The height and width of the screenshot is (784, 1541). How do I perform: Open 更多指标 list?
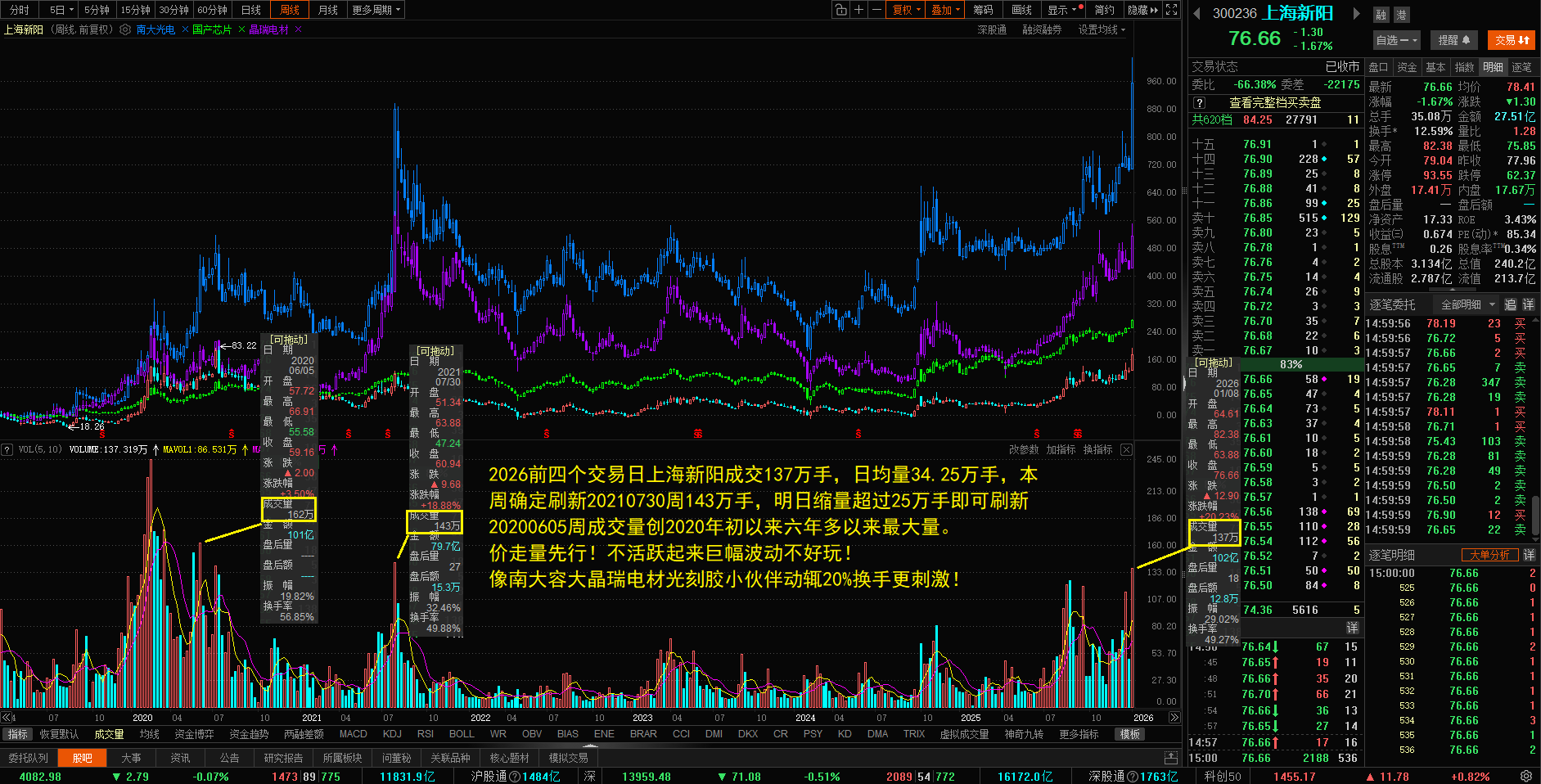1079,734
